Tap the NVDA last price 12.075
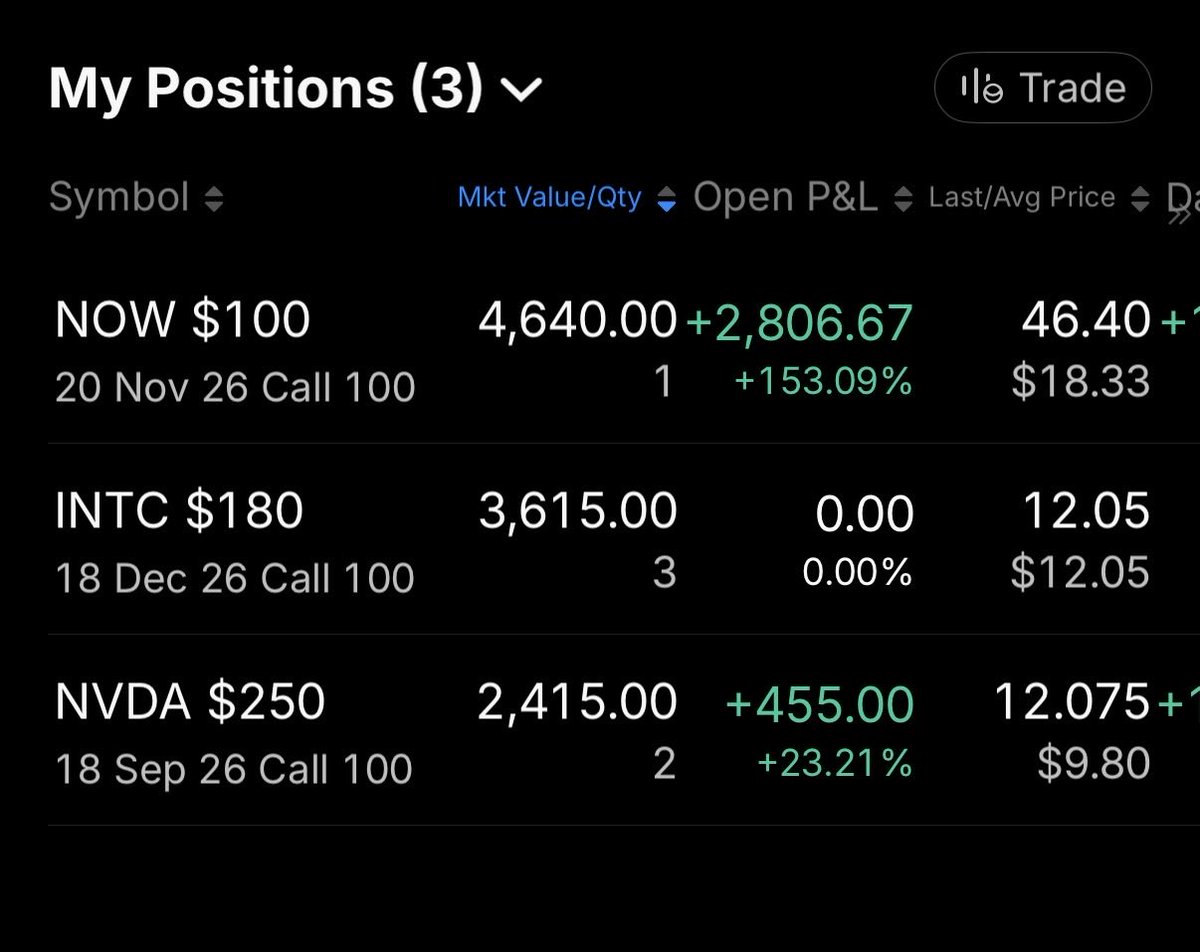Screen dimensions: 1200x952 (x=1072, y=702)
